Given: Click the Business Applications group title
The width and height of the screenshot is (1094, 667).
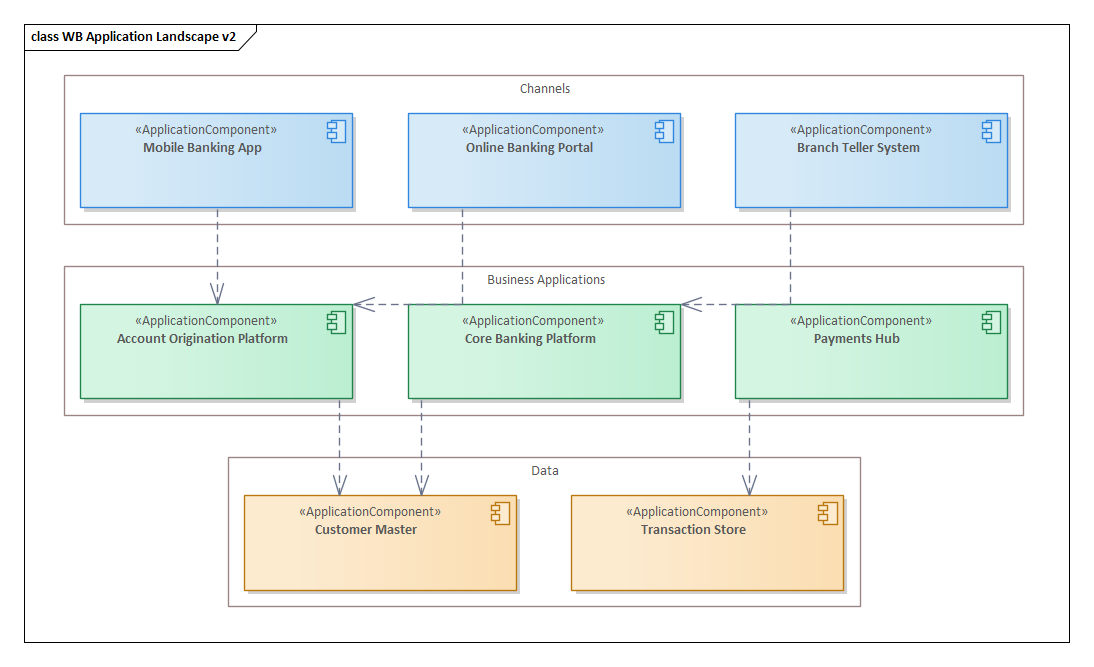Looking at the screenshot, I should [x=546, y=280].
